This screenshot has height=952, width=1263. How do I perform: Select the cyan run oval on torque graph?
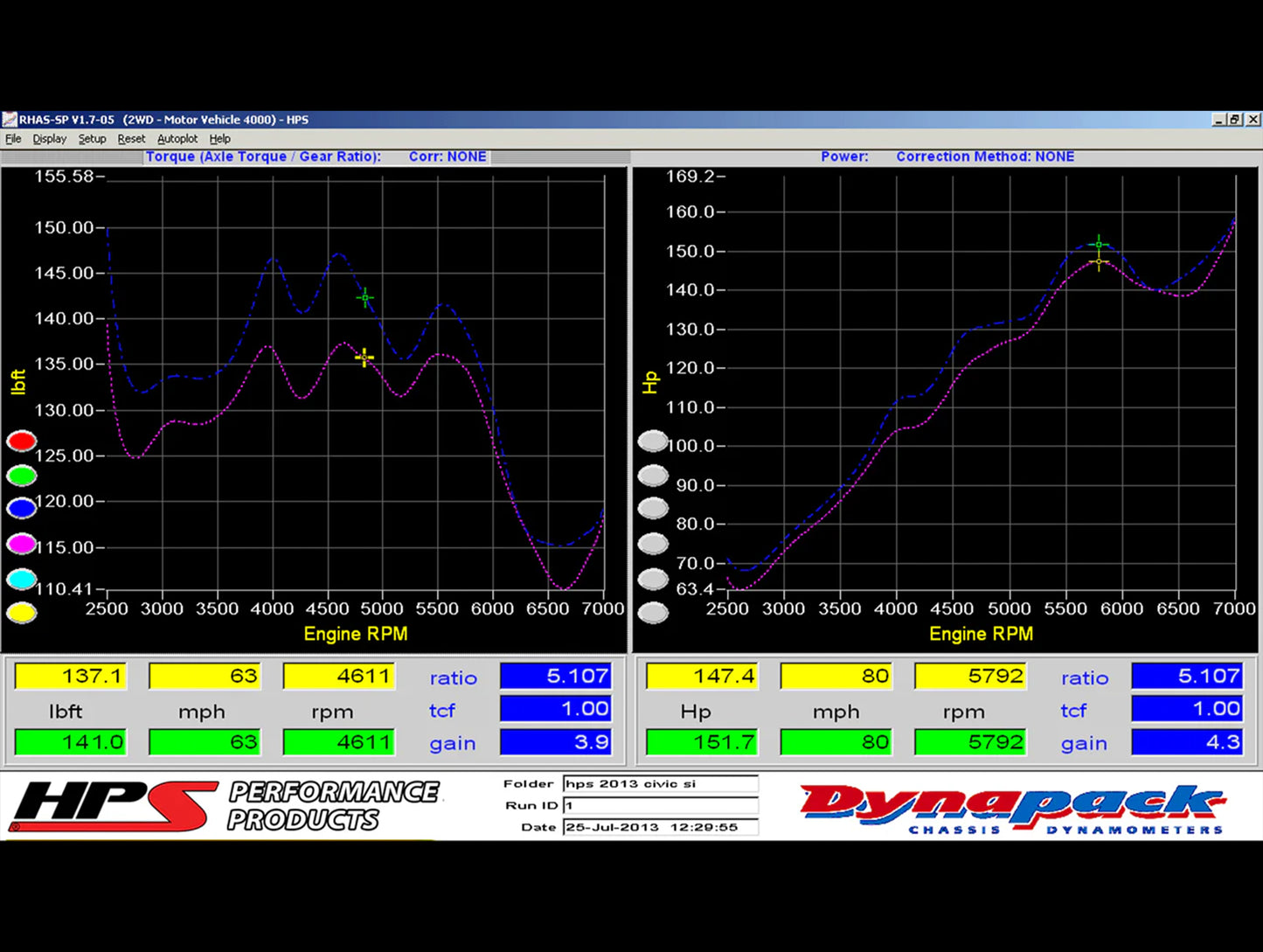(x=22, y=579)
